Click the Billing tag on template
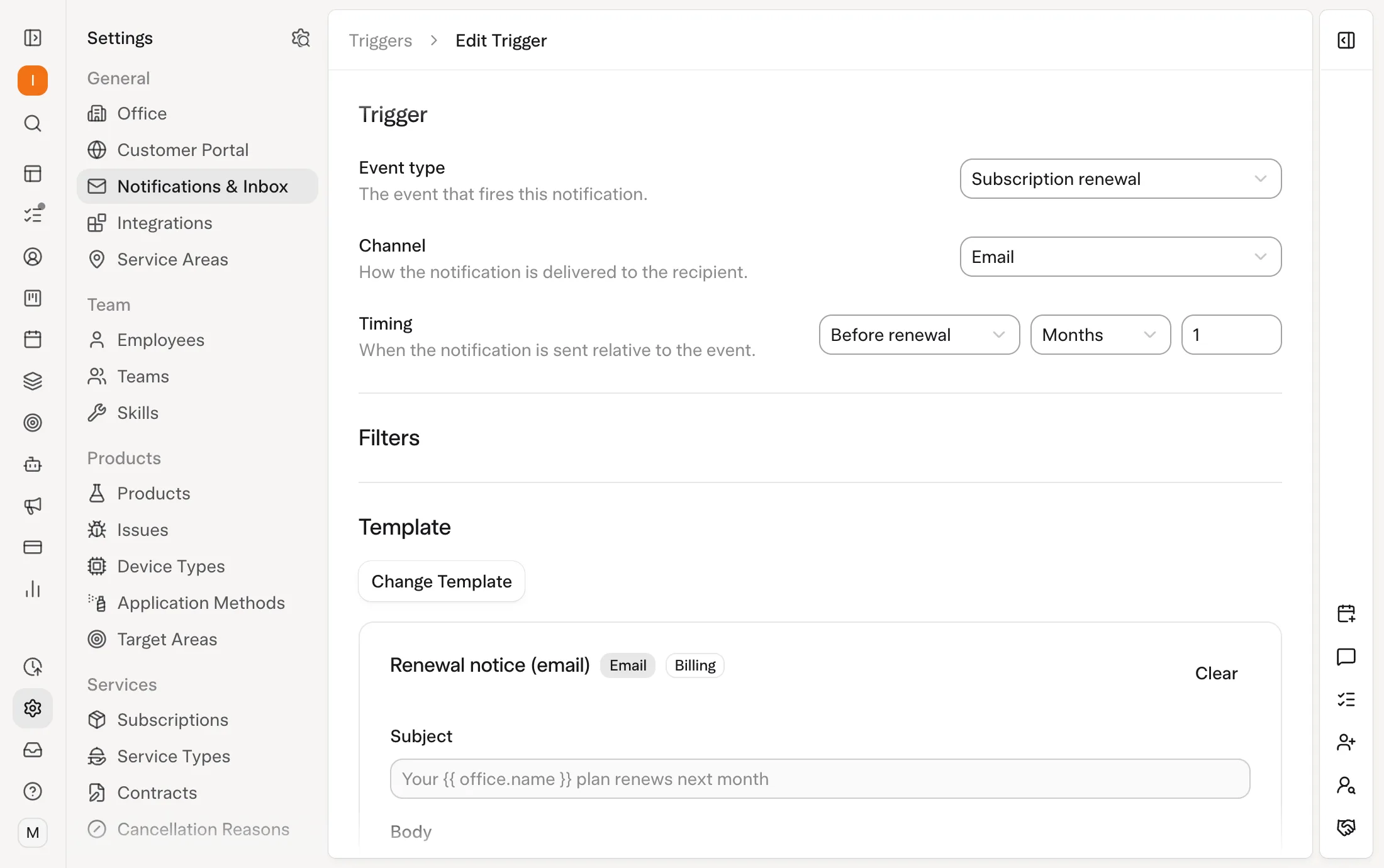Screen dimensions: 1384x868 (695, 665)
